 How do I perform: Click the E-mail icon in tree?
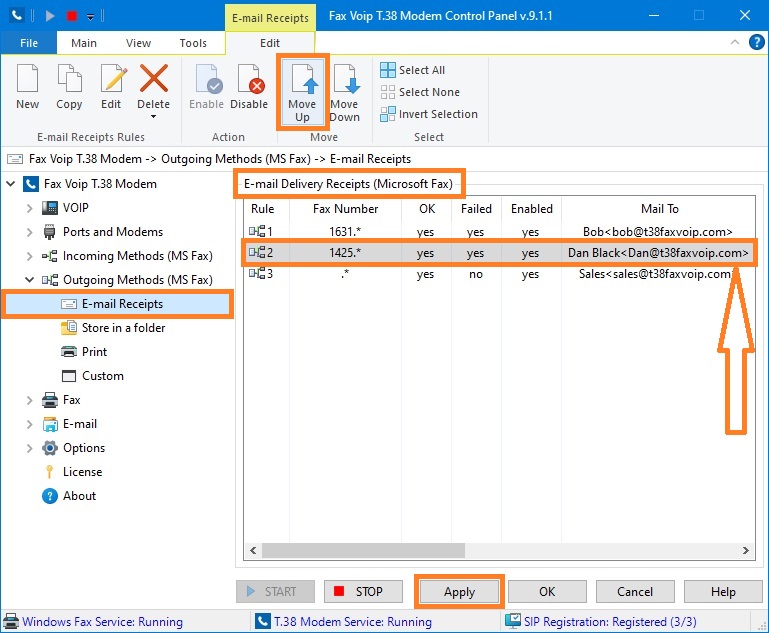pos(50,424)
